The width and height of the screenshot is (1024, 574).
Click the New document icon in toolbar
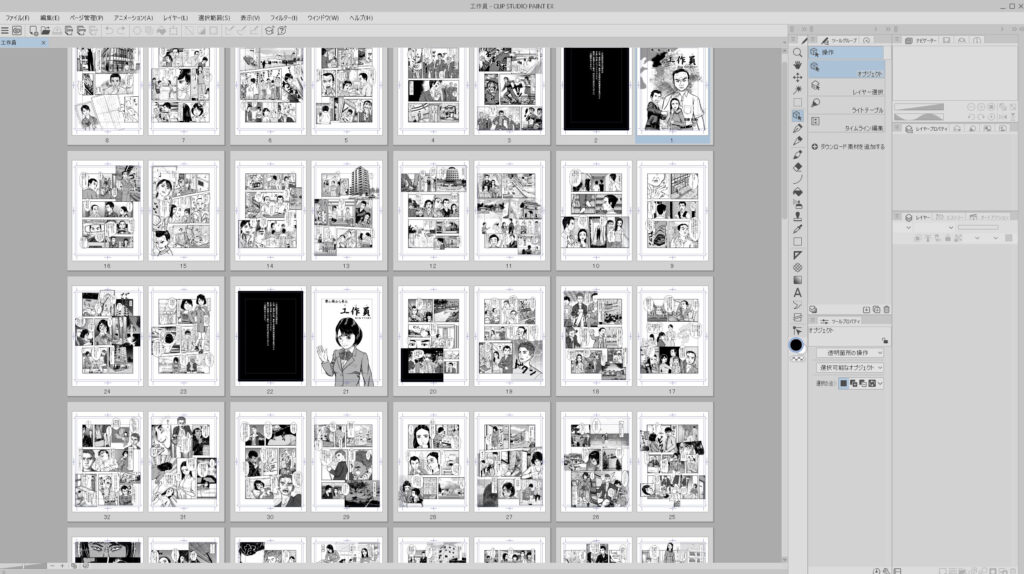(x=34, y=31)
